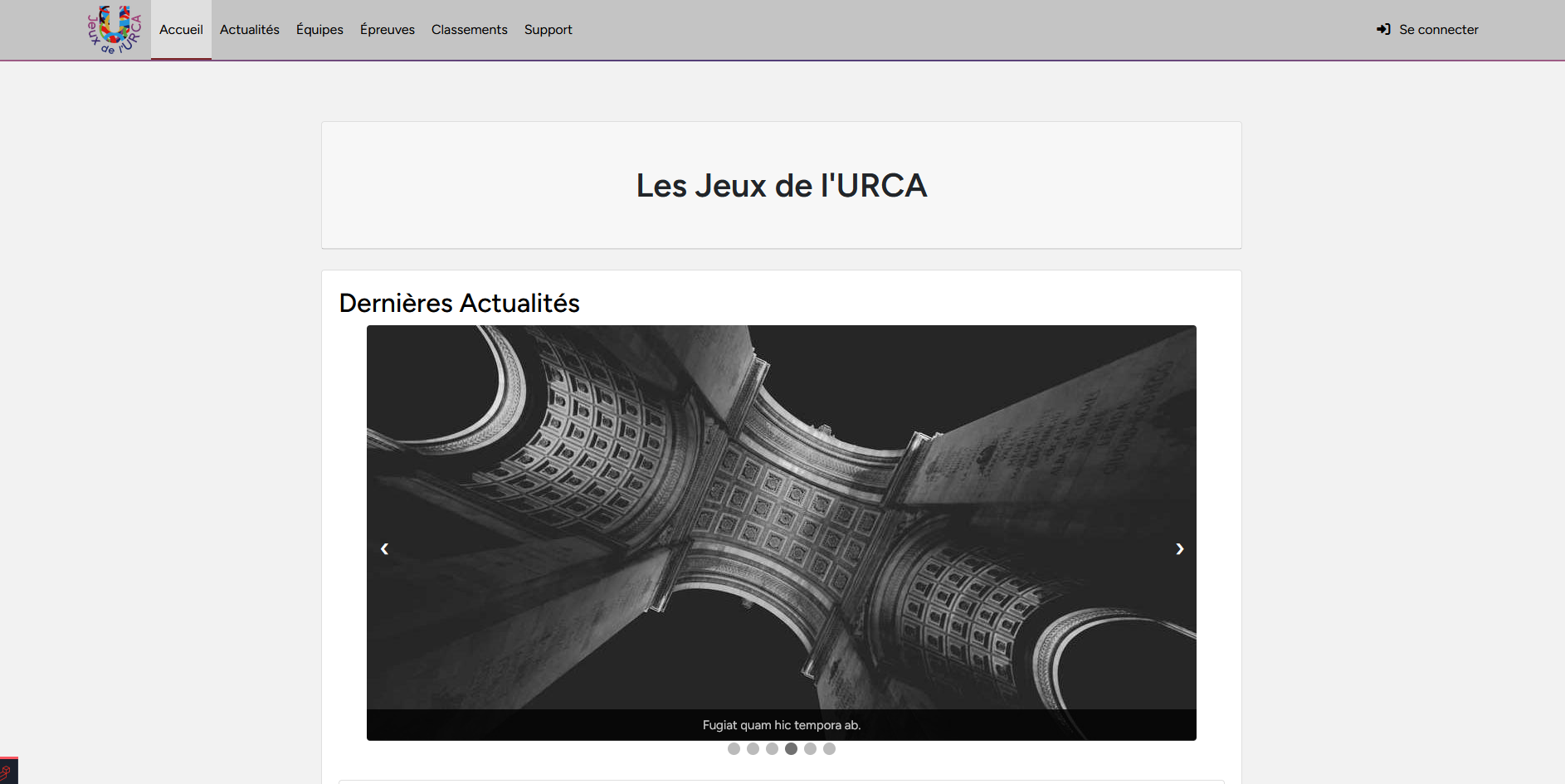Viewport: 1565px width, 784px height.
Task: Jump to the last carousel indicator dot
Action: tap(829, 749)
